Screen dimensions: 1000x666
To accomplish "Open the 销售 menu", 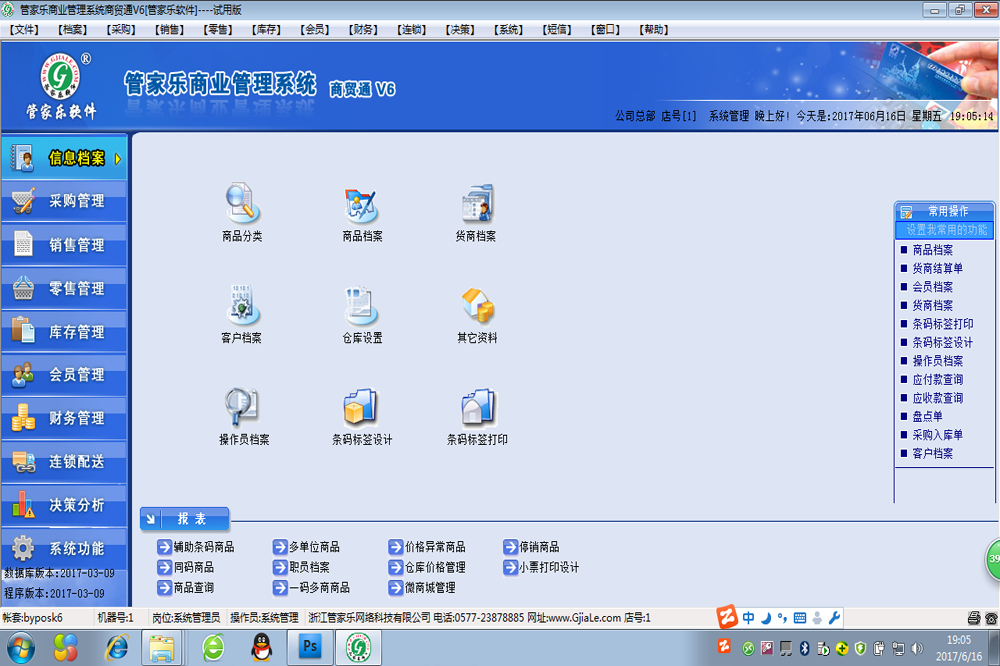I will (x=169, y=29).
